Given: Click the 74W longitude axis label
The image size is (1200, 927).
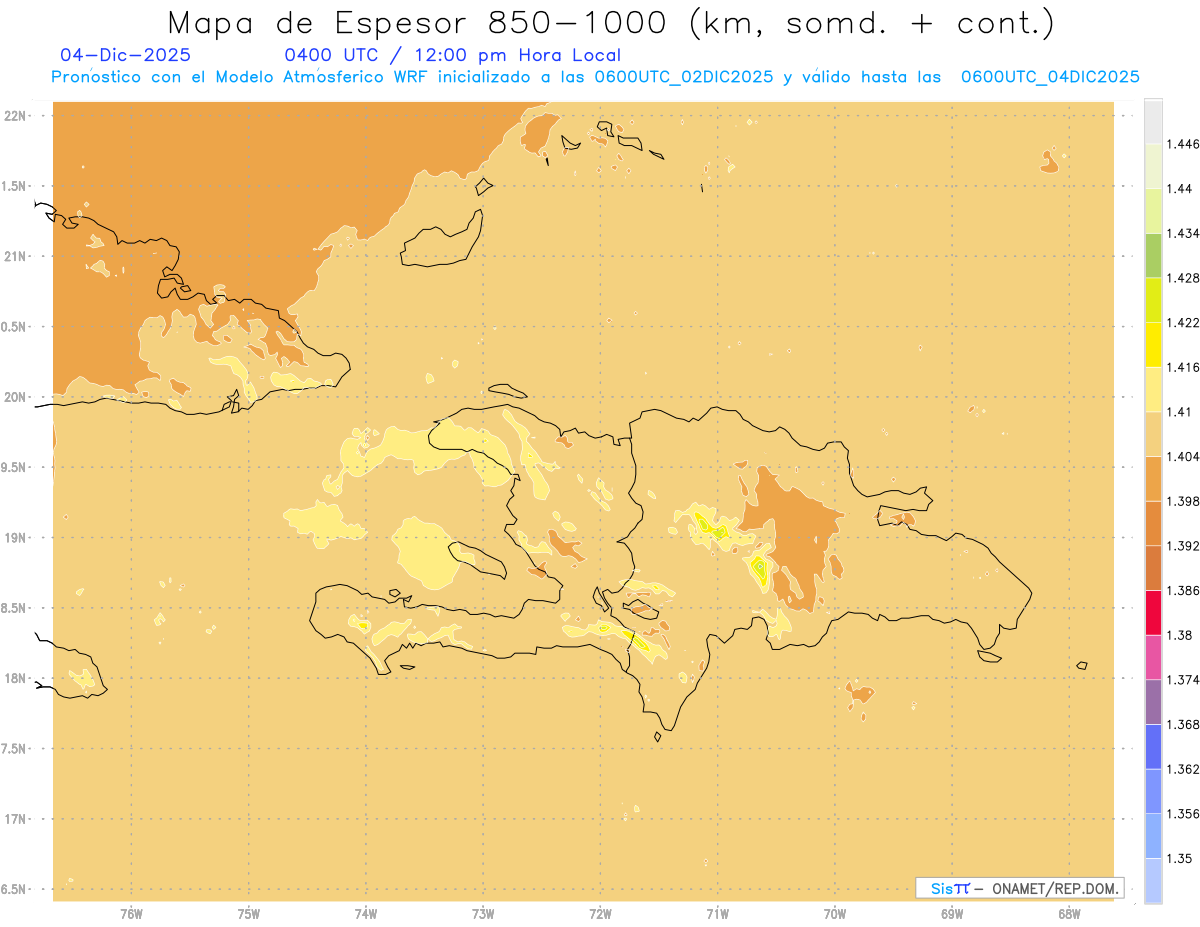Looking at the screenshot, I should (365, 913).
